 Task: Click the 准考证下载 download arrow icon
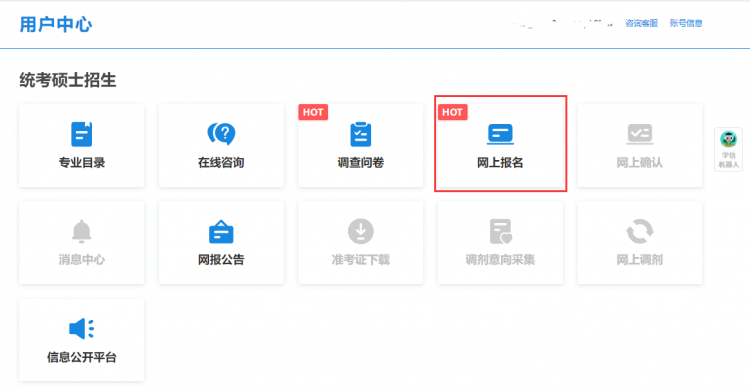pos(361,231)
